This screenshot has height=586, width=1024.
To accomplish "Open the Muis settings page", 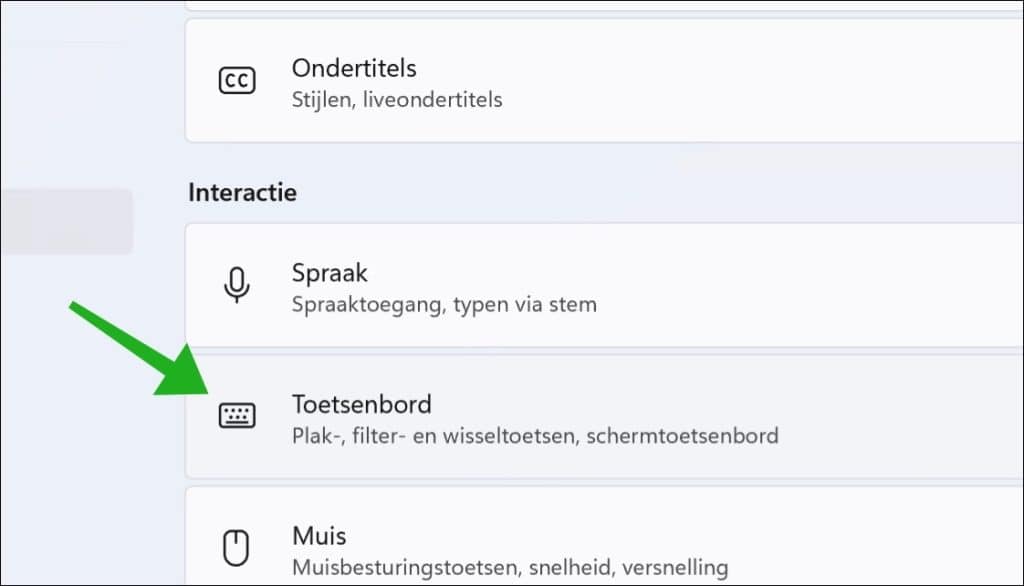I will 600,548.
